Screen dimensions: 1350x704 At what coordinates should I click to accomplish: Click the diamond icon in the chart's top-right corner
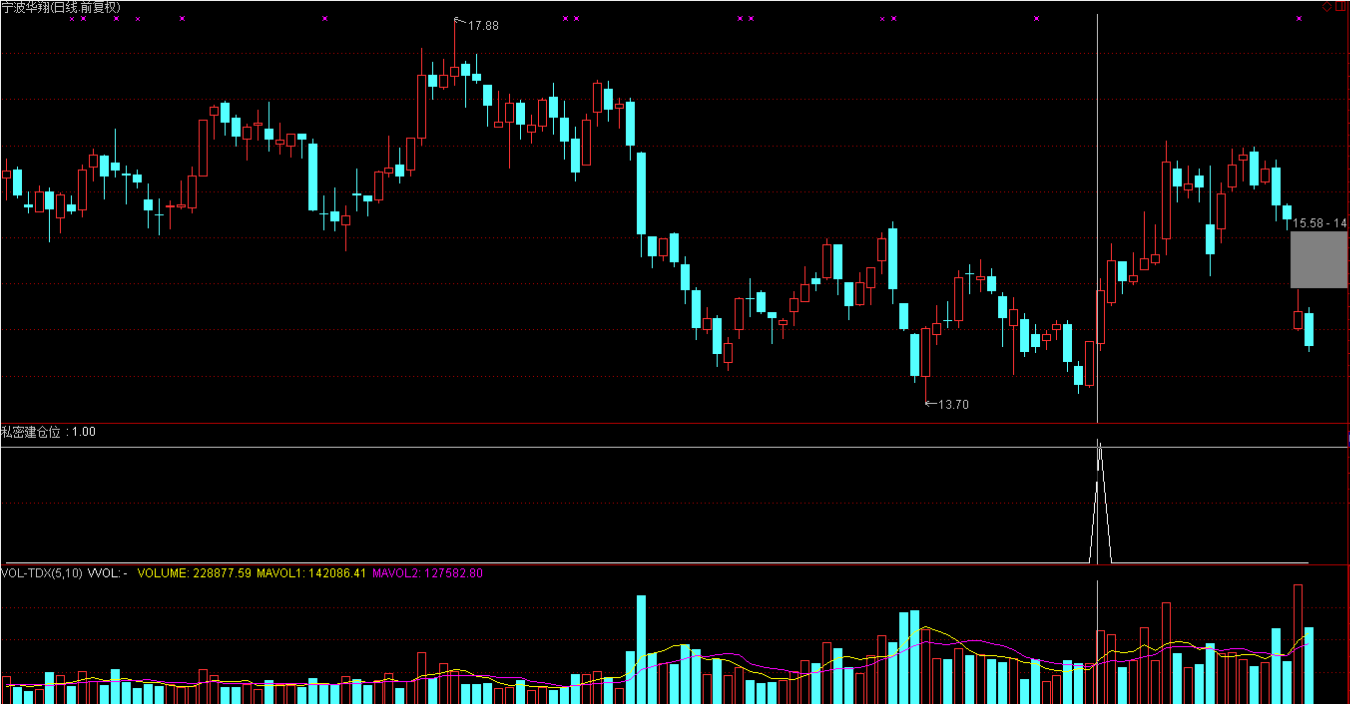[1327, 6]
